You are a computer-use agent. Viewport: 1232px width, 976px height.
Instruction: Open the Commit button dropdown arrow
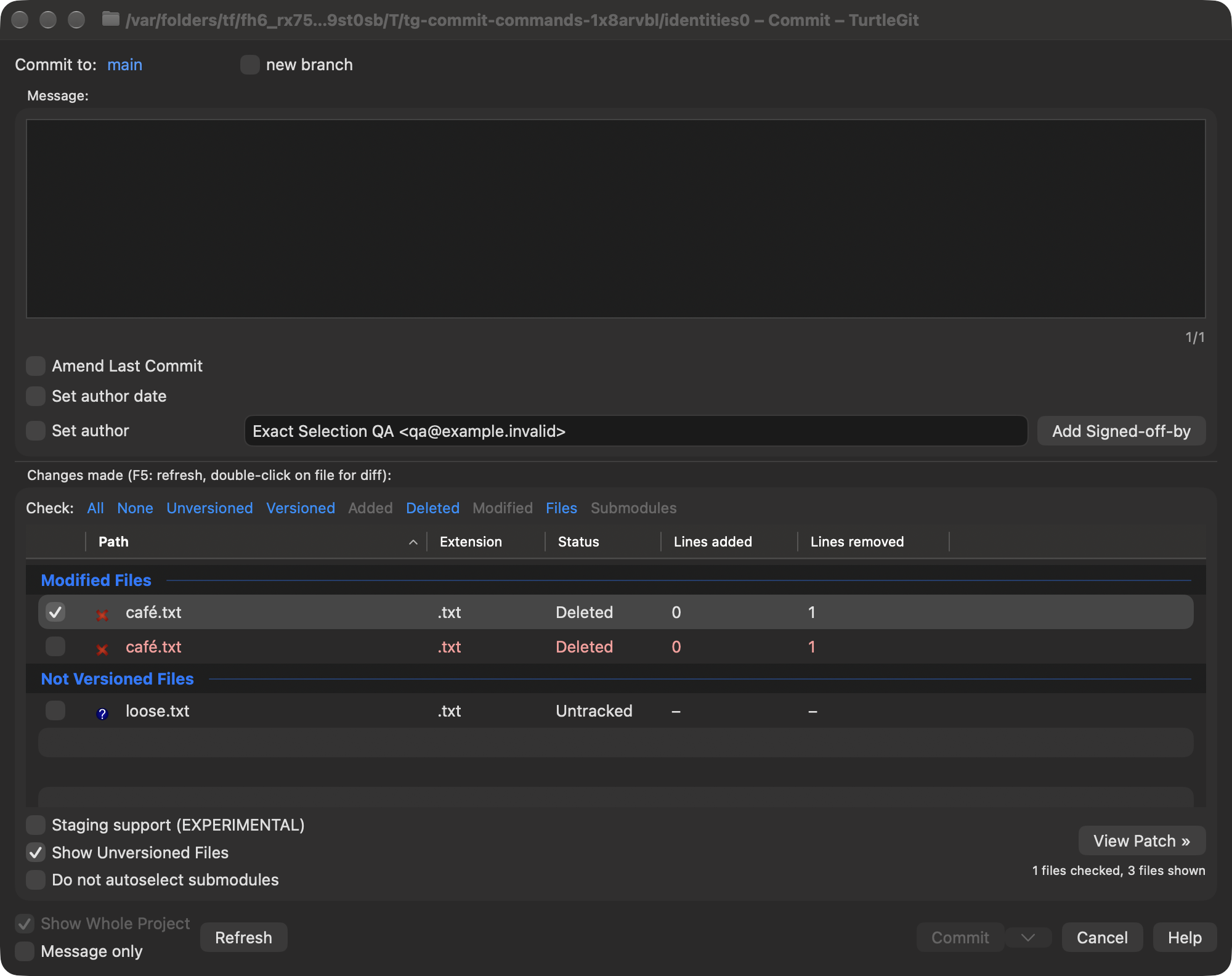(1027, 938)
